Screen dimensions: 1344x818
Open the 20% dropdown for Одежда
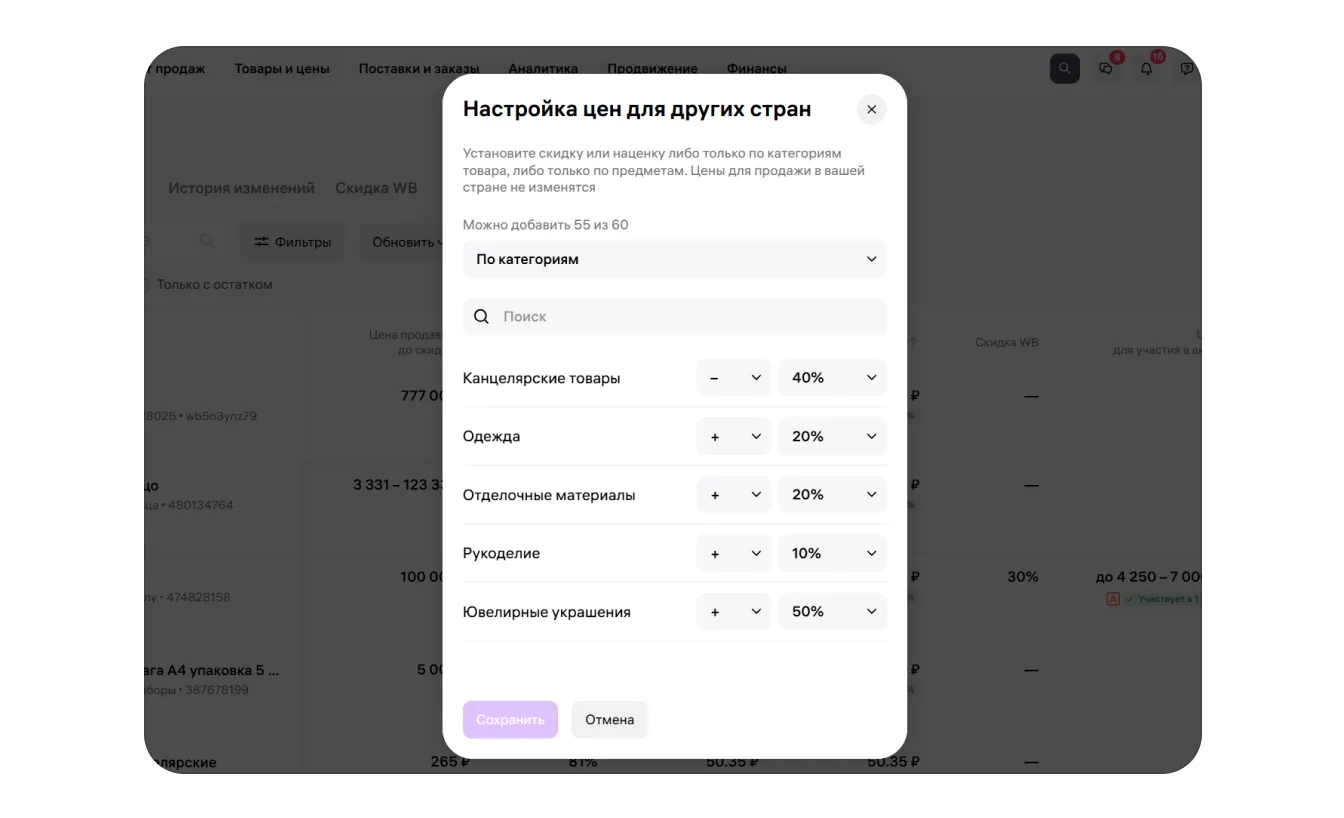tap(832, 437)
